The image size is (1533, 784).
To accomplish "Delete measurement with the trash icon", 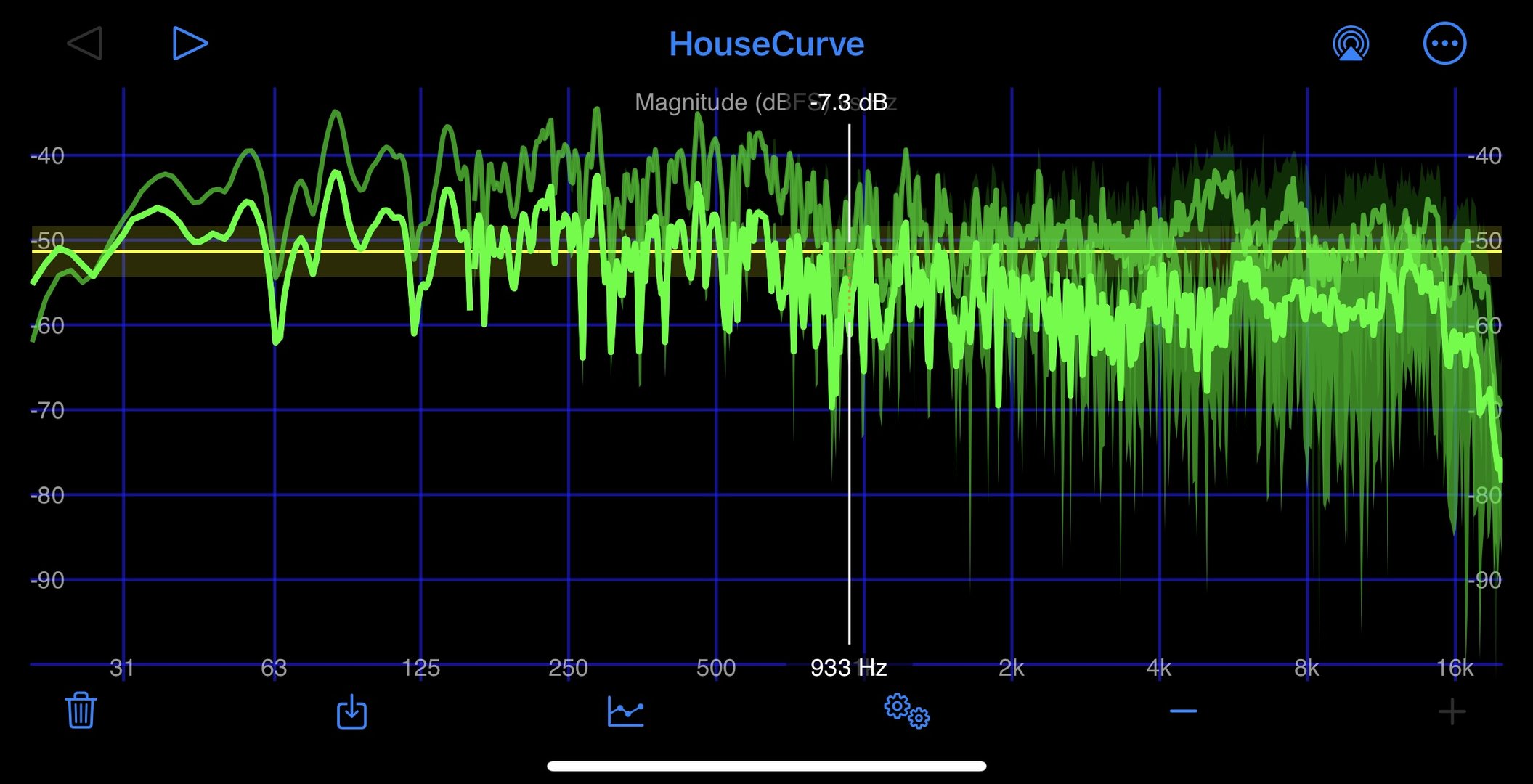I will coord(81,710).
